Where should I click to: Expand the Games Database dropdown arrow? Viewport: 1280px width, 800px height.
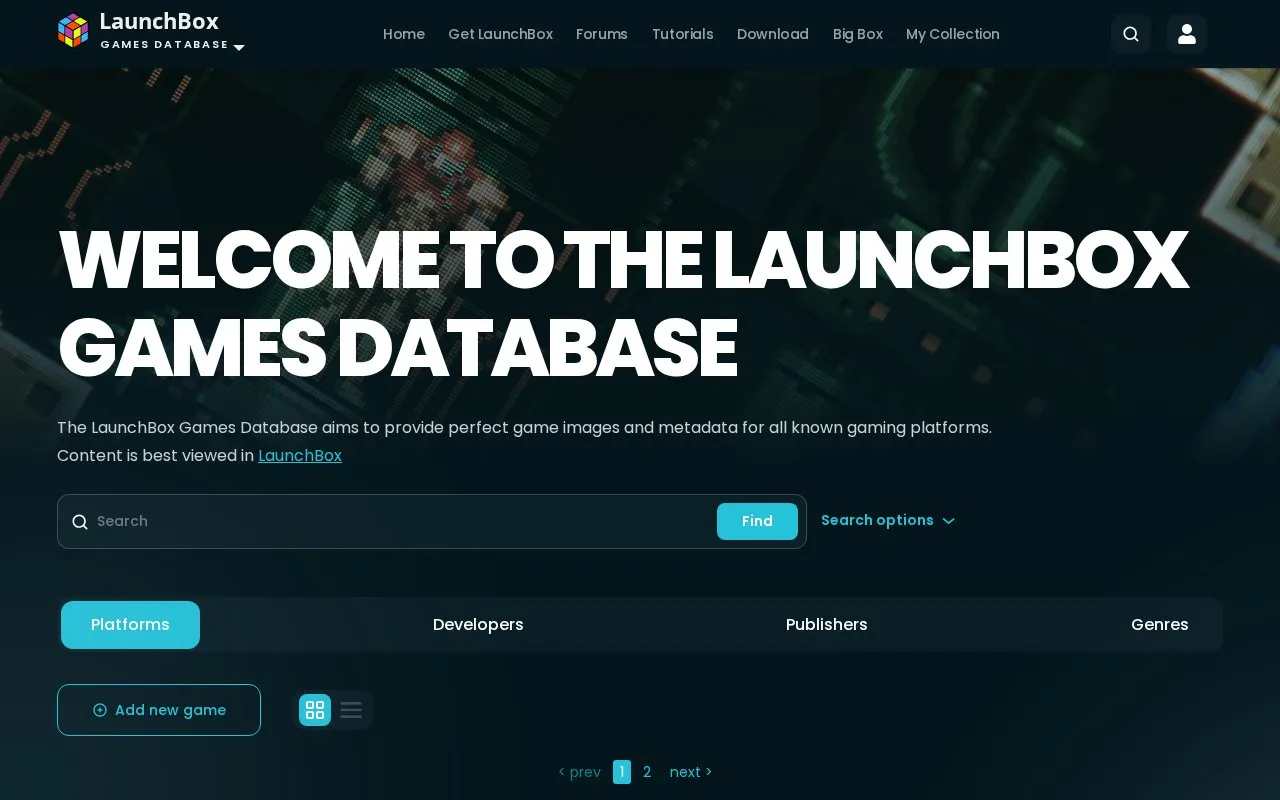pos(239,47)
